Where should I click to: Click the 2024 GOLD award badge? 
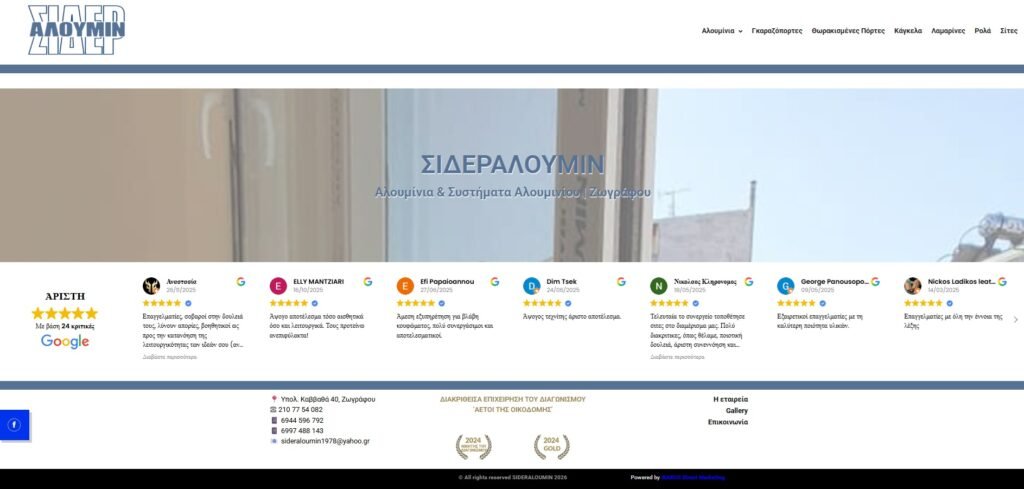coord(551,447)
